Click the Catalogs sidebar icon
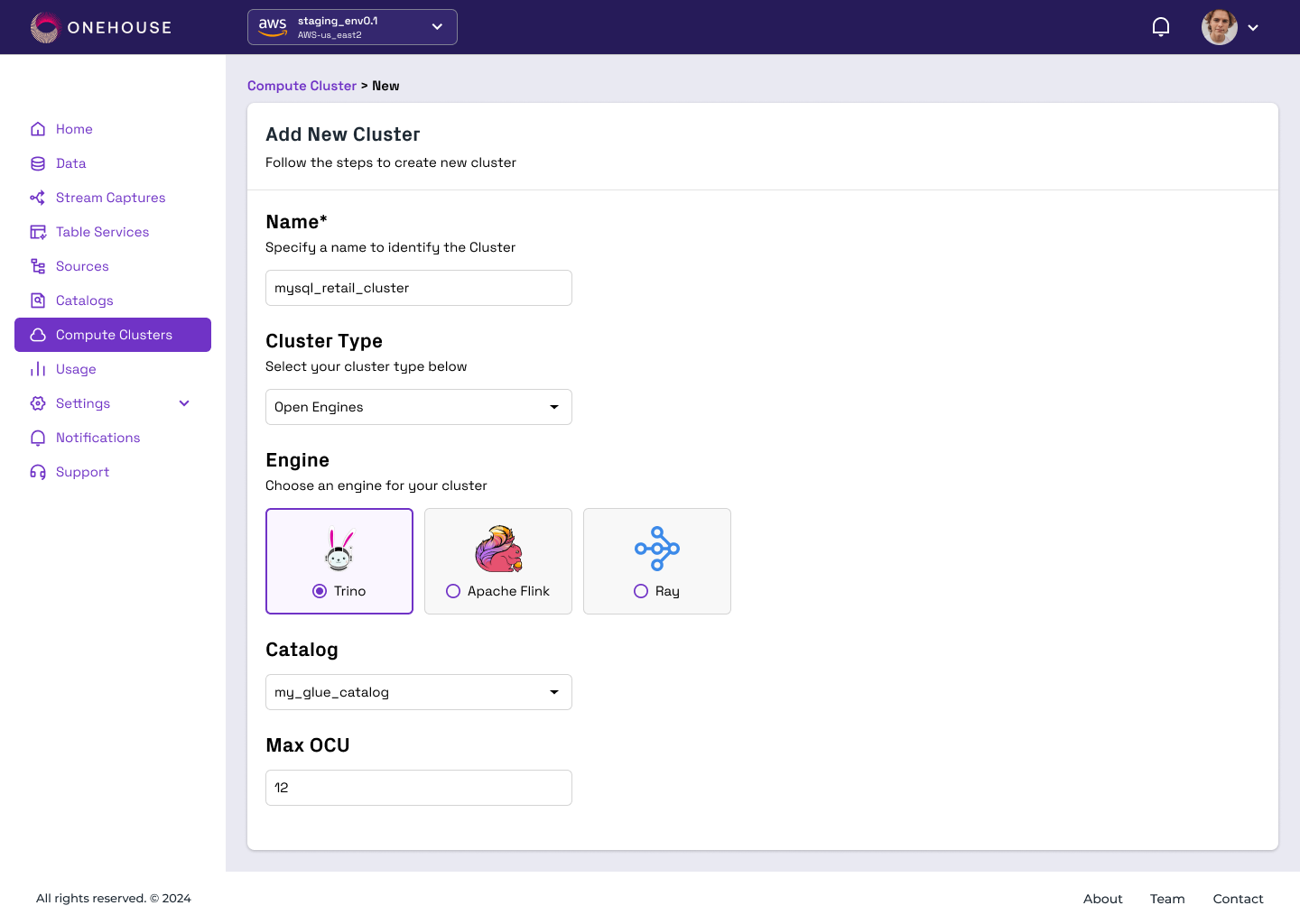 pos(38,300)
